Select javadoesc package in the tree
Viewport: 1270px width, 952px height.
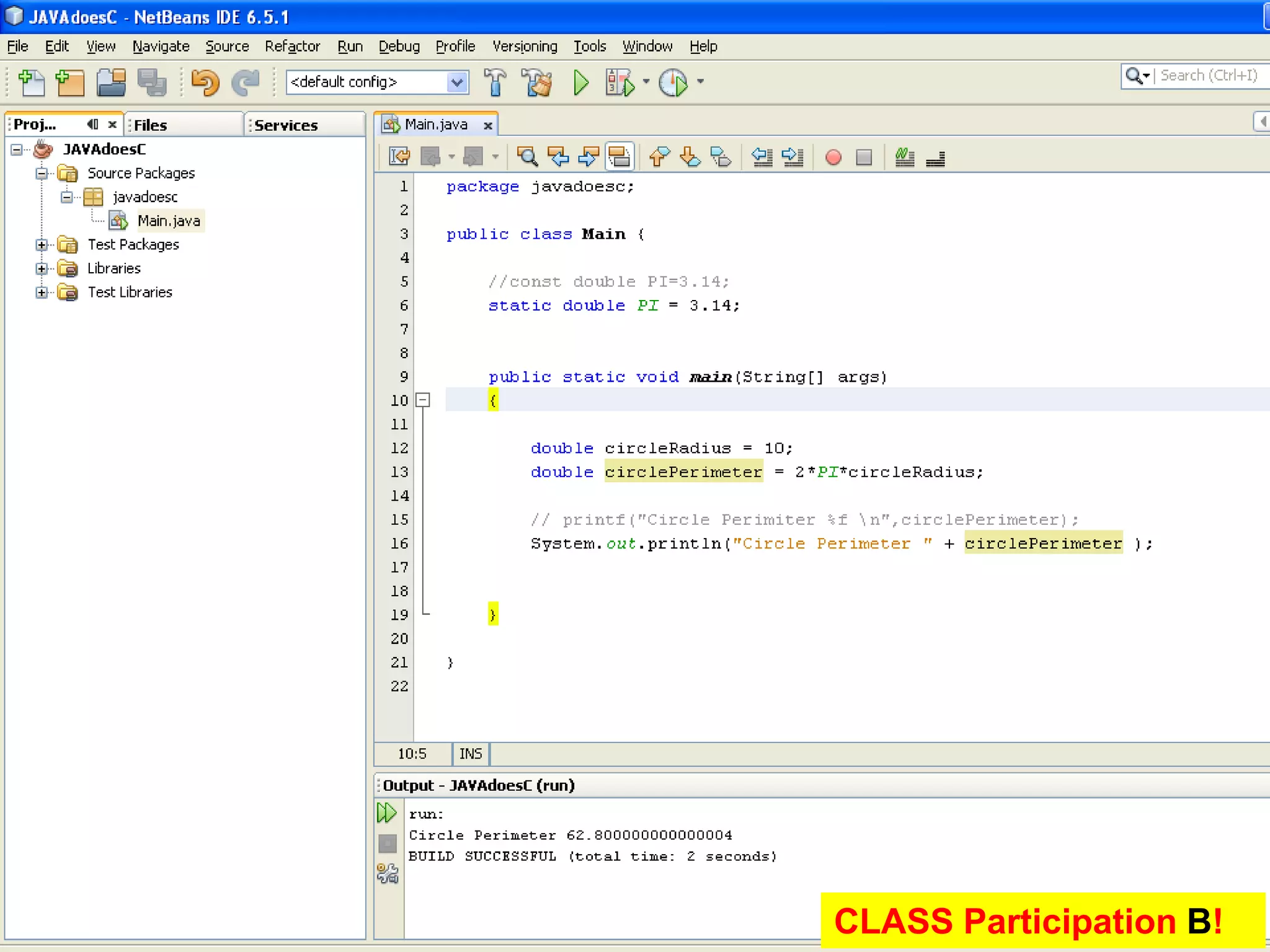tap(144, 197)
